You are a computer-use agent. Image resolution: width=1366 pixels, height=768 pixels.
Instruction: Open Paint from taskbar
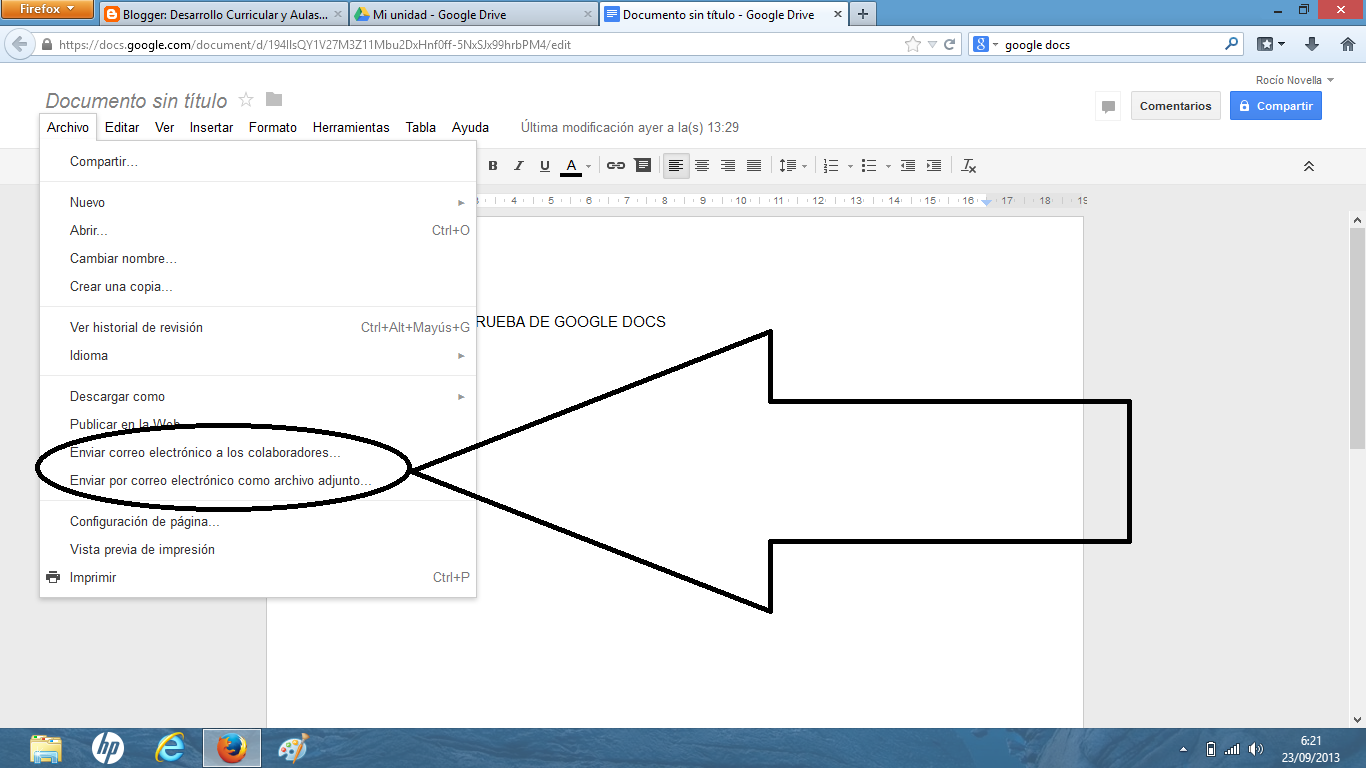coord(293,748)
